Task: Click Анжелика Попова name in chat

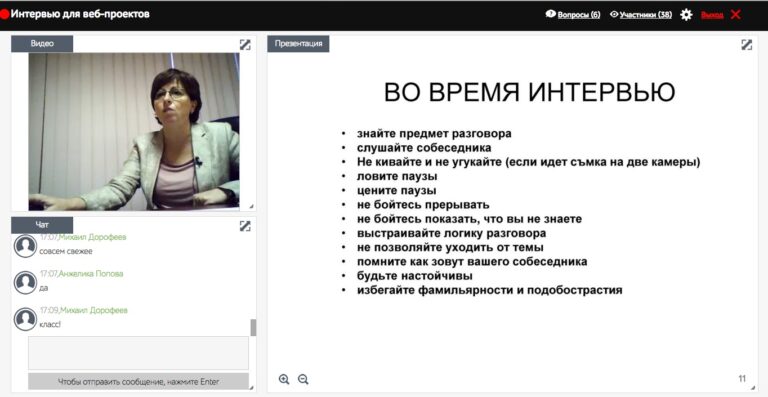Action: tap(91, 274)
